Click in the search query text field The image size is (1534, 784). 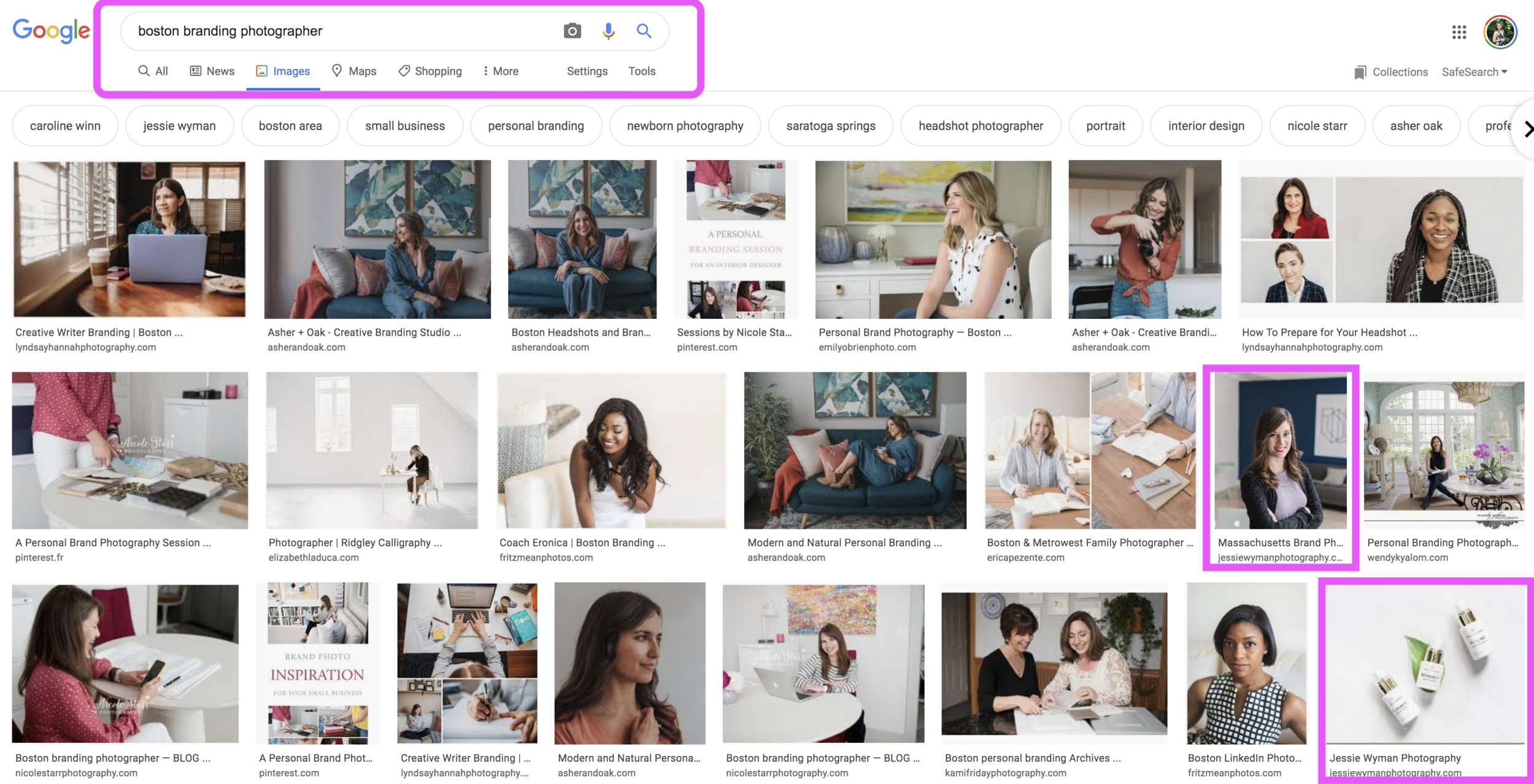(x=344, y=31)
